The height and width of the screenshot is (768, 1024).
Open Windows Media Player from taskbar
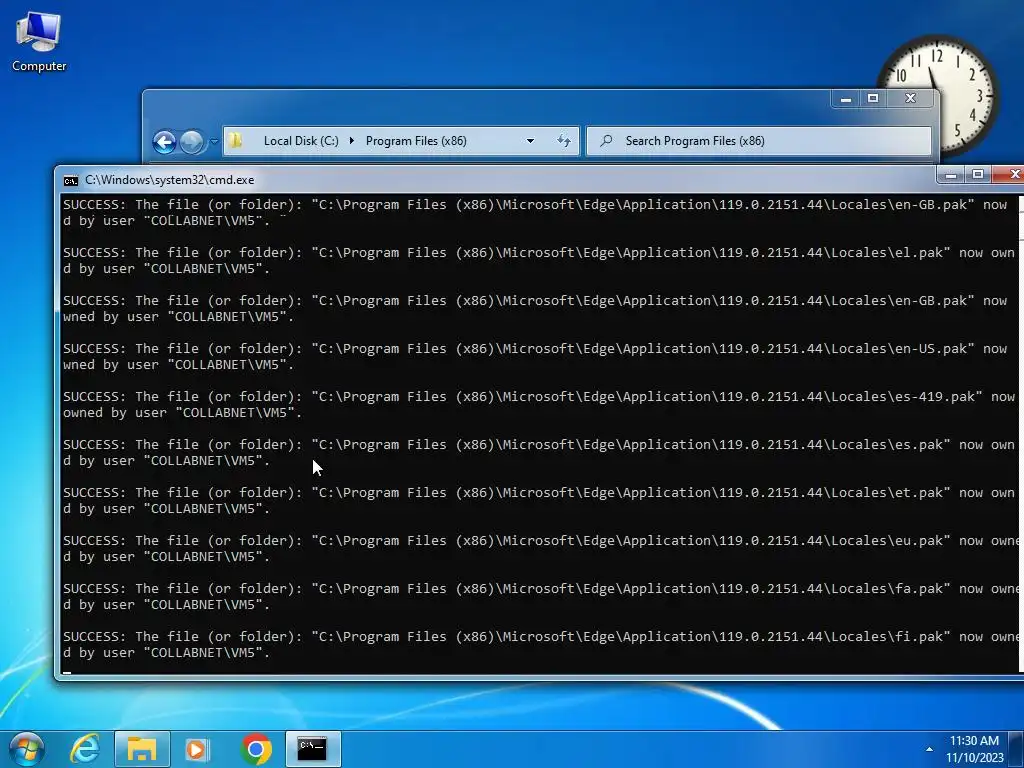197,749
